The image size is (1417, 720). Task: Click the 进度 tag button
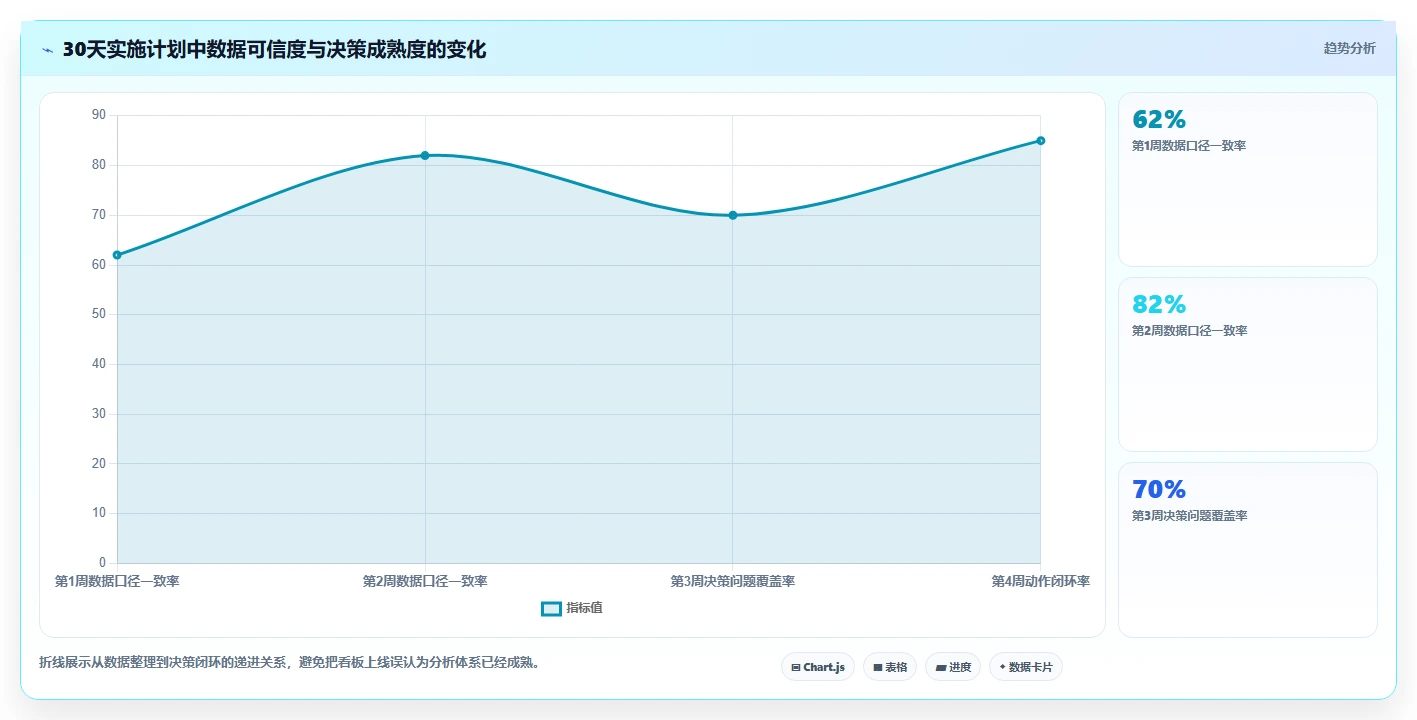click(x=953, y=667)
